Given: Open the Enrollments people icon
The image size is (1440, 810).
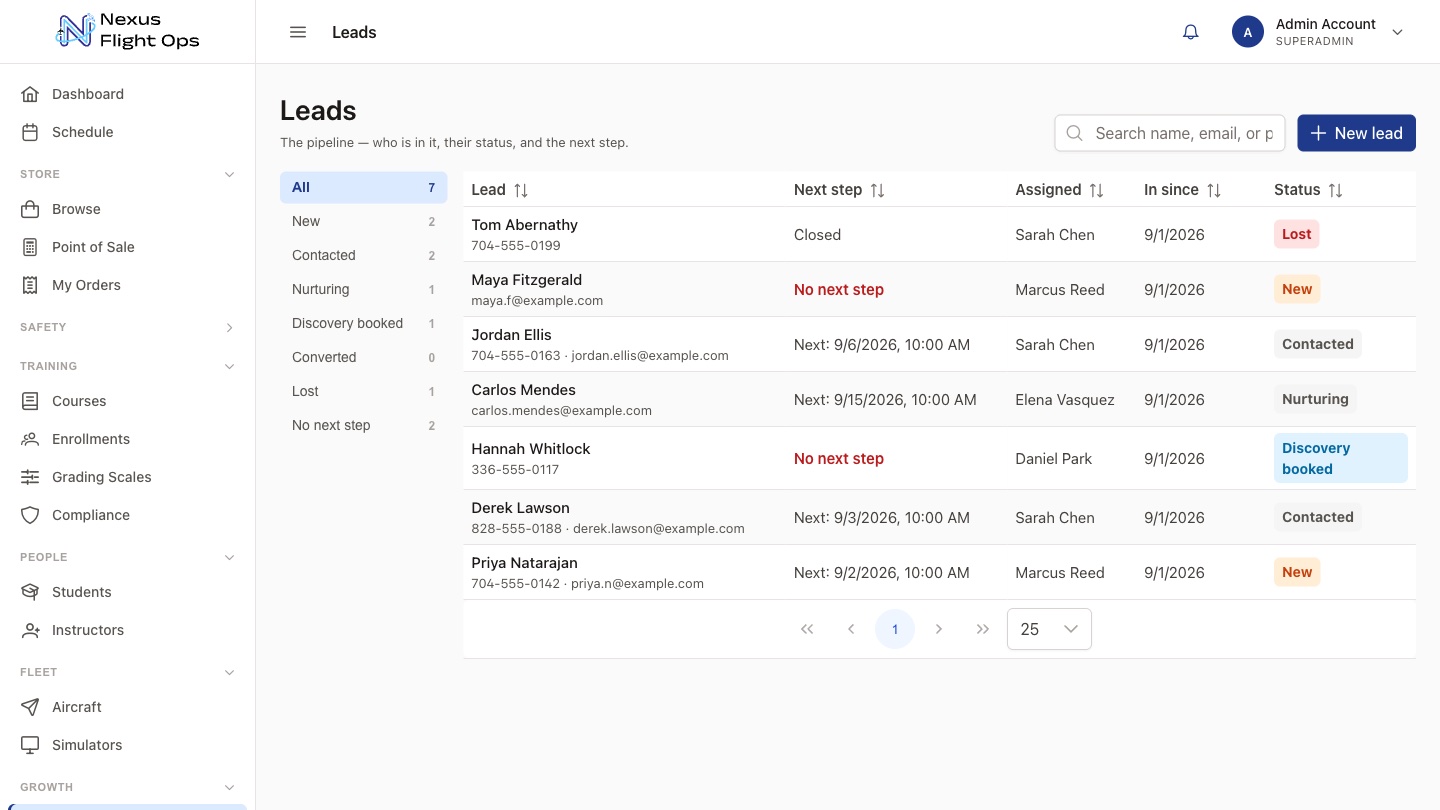Looking at the screenshot, I should pos(30,439).
